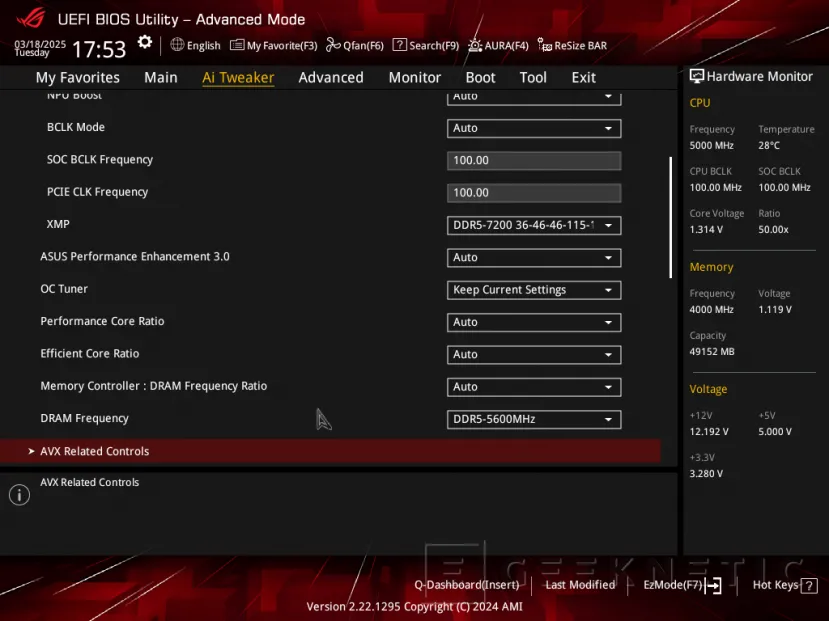Screen dimensions: 829x621
Task: Click CPU temperature value 28°C
Action: (x=769, y=145)
